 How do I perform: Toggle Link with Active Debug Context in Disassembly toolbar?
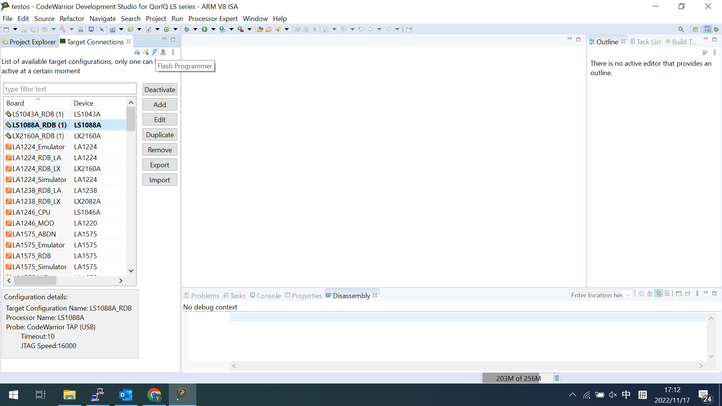pyautogui.click(x=658, y=293)
